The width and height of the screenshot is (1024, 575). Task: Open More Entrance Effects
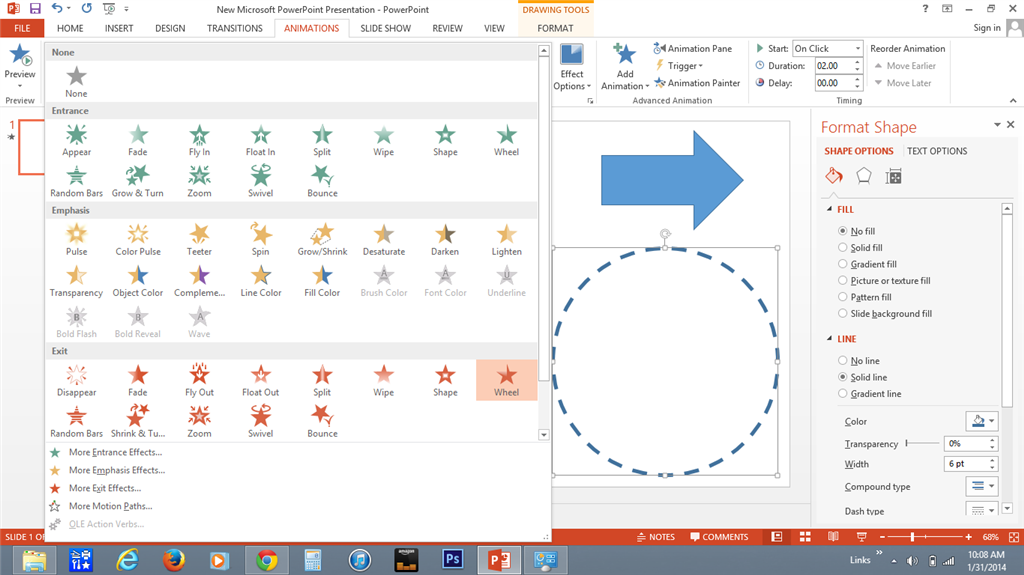[115, 452]
